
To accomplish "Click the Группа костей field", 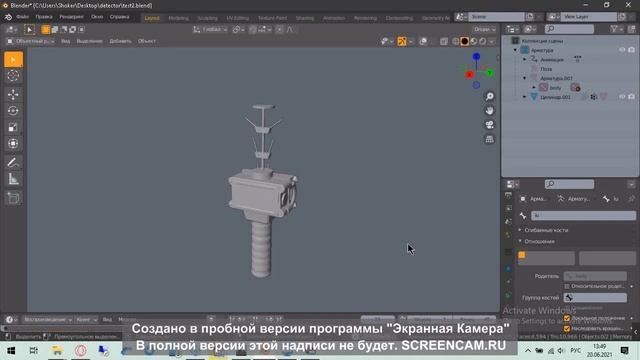I will [x=595, y=298].
